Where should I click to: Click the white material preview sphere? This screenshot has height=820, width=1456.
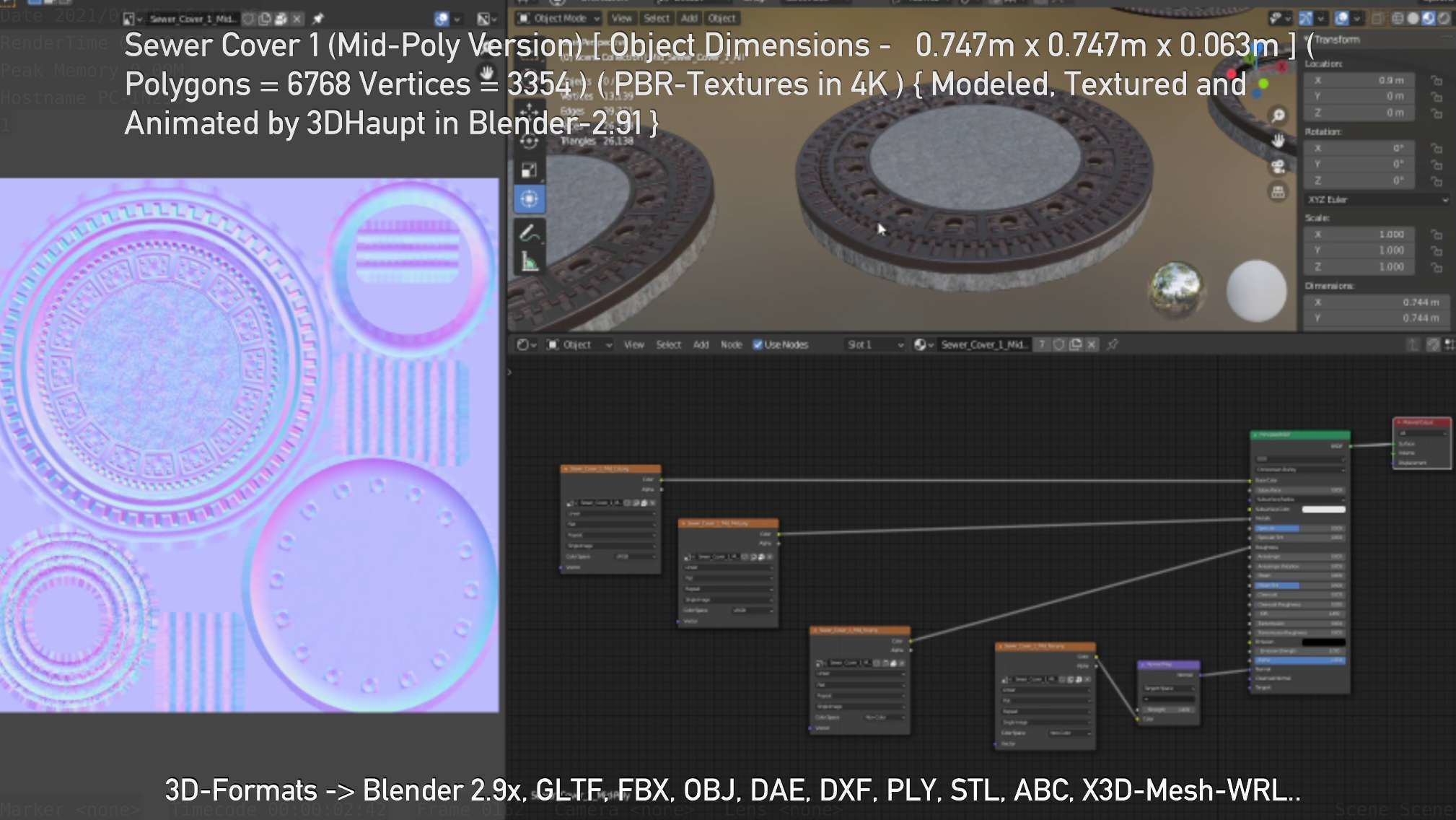(1256, 290)
